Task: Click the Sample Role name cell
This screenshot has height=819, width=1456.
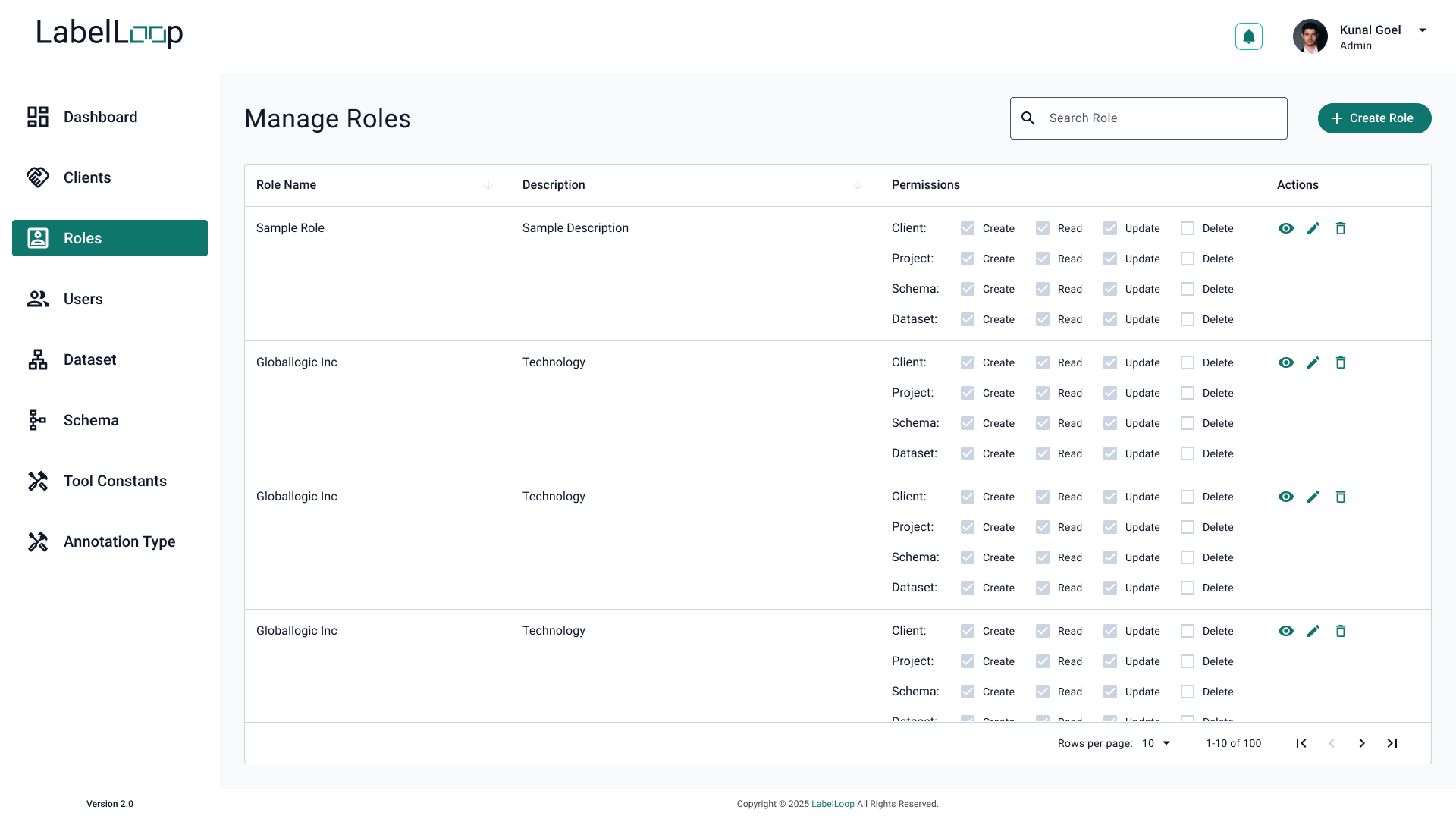Action: click(290, 228)
